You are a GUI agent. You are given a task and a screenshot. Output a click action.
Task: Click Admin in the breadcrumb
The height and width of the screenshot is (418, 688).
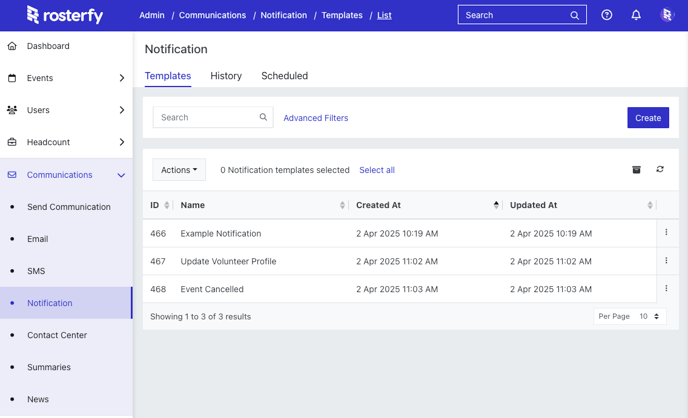[152, 15]
